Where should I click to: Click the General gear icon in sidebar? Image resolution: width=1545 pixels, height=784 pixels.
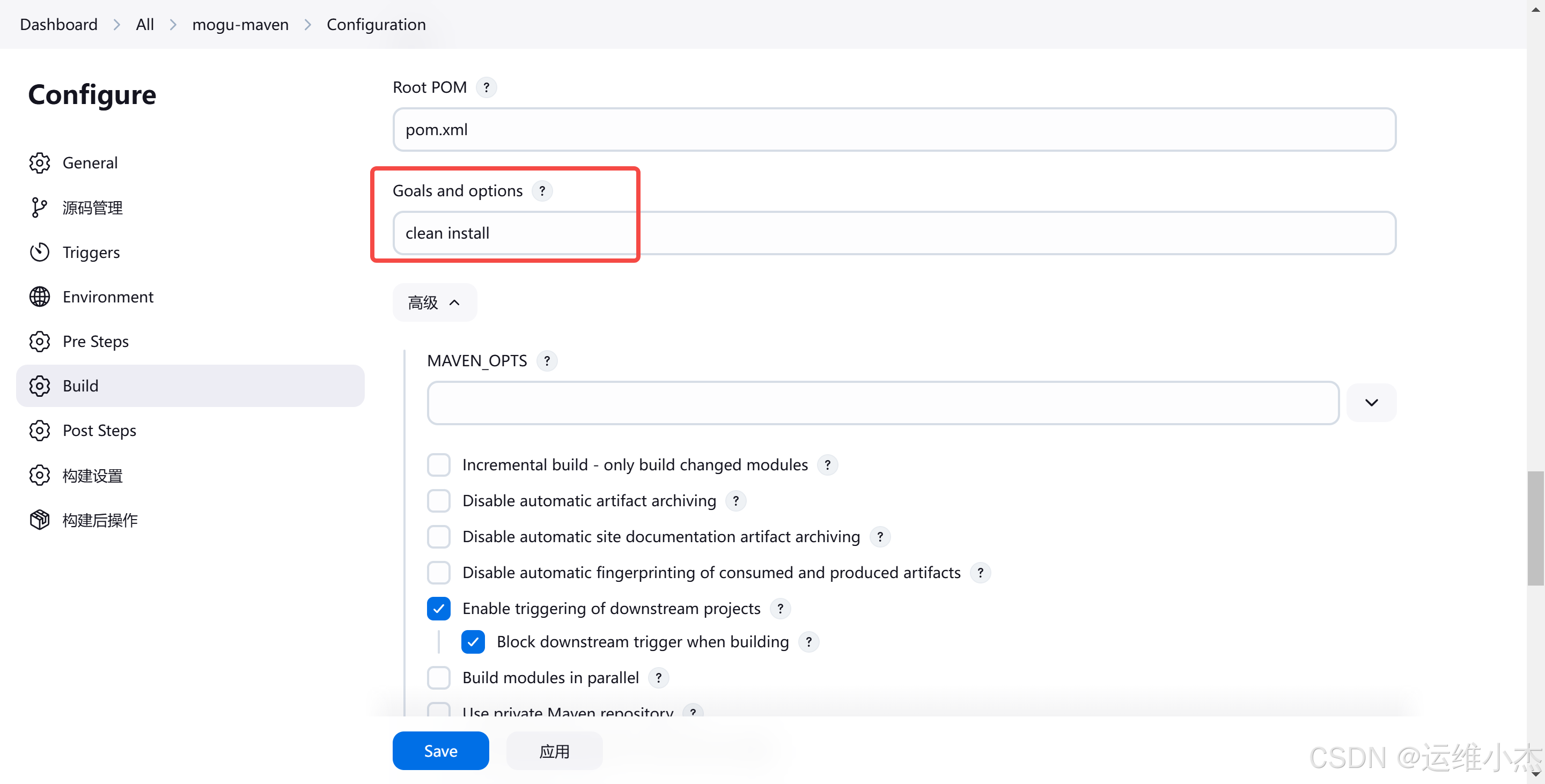click(40, 163)
